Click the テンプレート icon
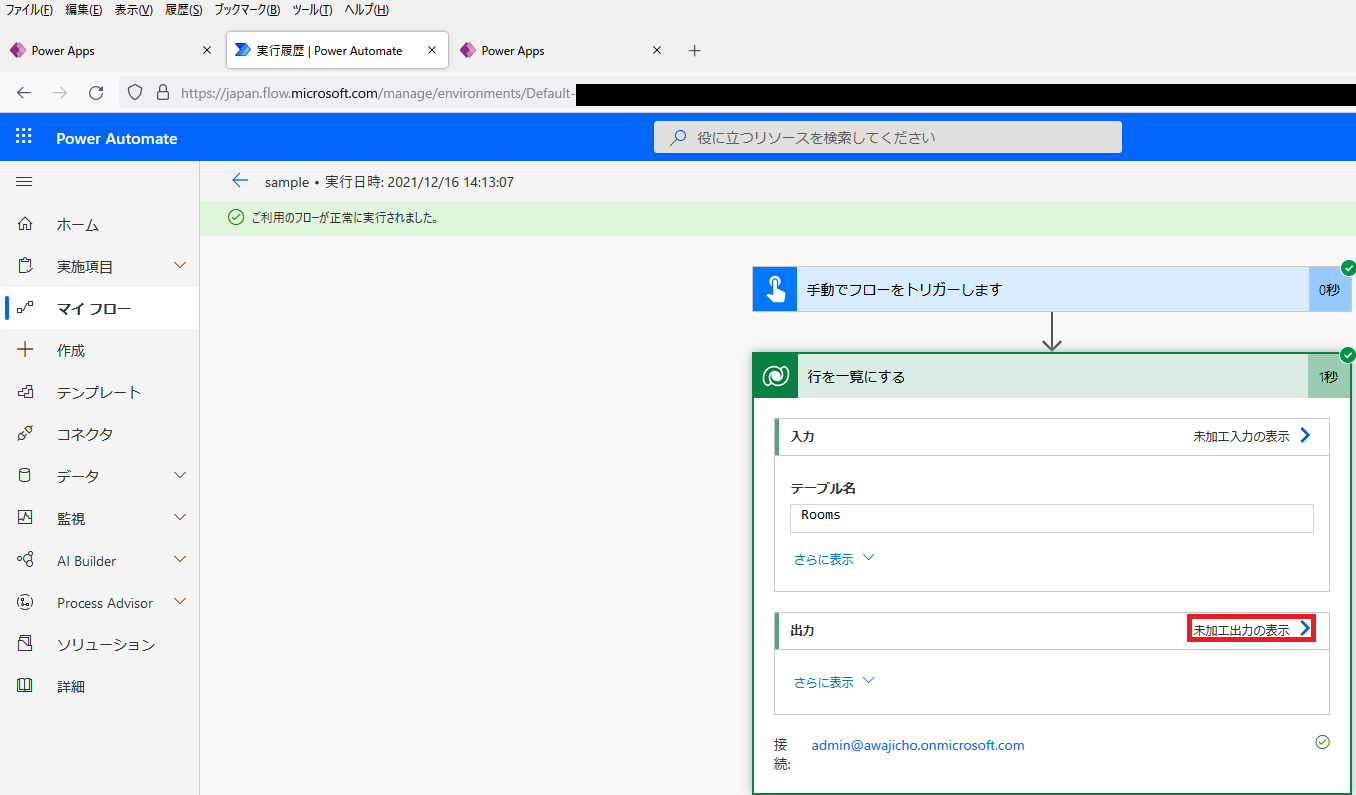Viewport: 1356px width, 795px height. [25, 392]
